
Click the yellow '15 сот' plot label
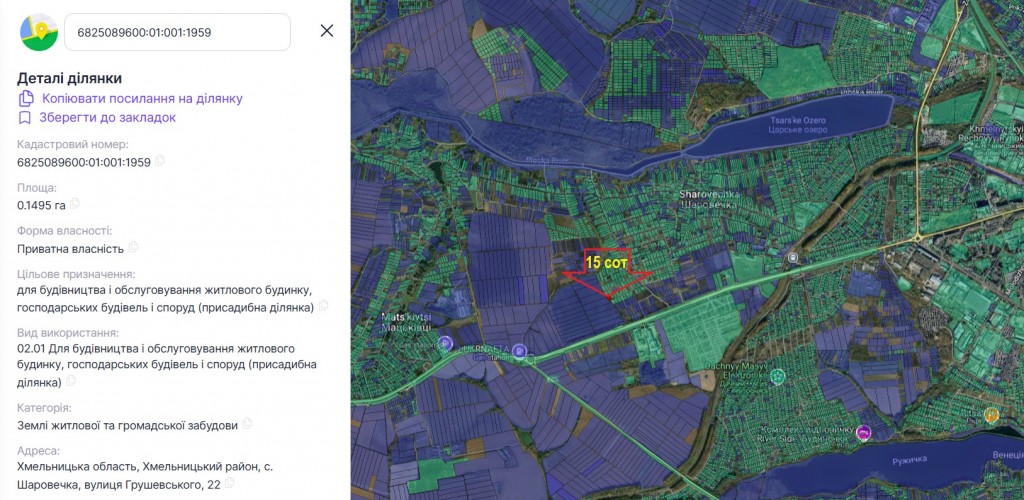pos(606,263)
